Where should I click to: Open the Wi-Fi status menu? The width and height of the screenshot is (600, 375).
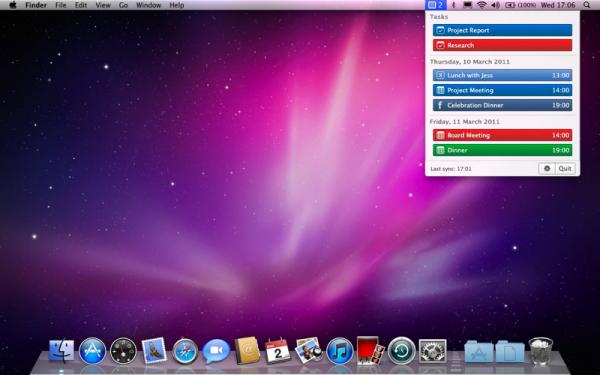click(482, 5)
